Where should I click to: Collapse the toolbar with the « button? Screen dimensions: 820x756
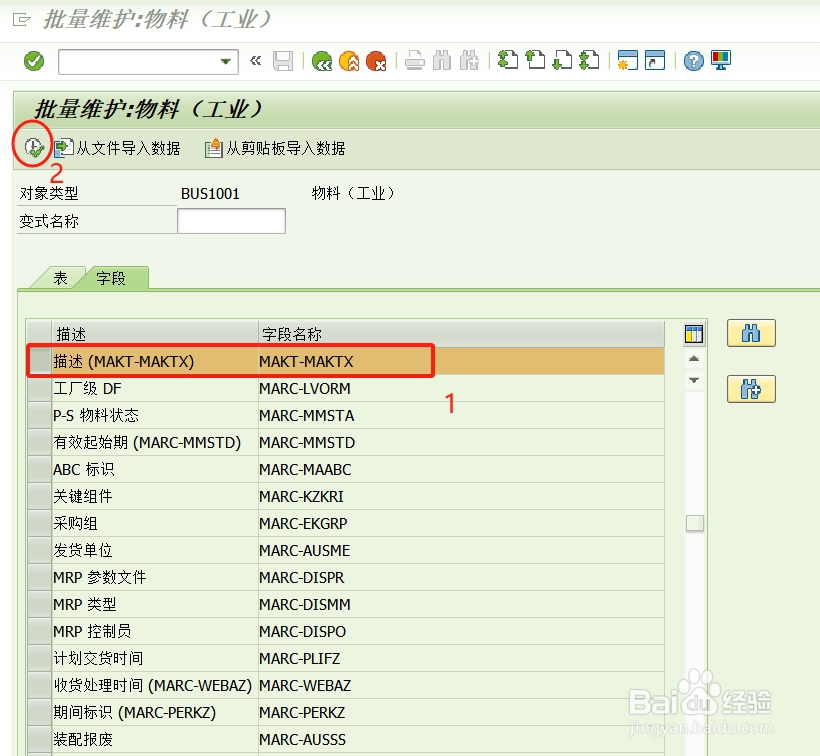click(x=258, y=61)
